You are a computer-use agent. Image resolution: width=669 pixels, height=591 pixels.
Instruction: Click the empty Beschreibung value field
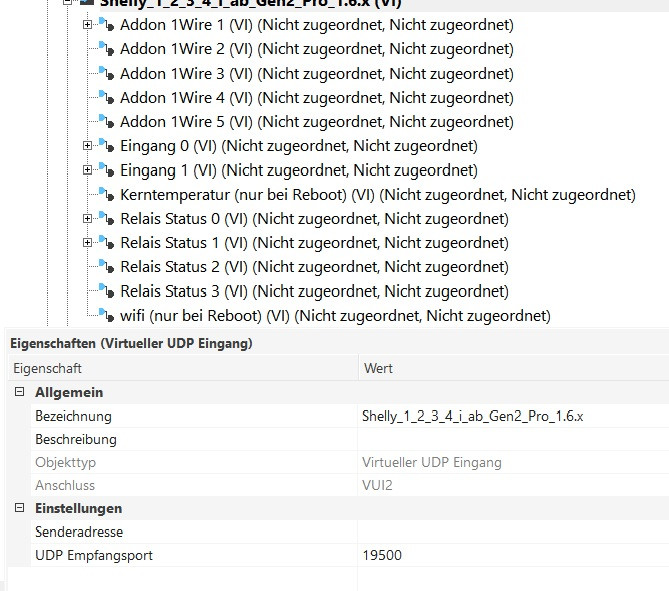[x=514, y=439]
